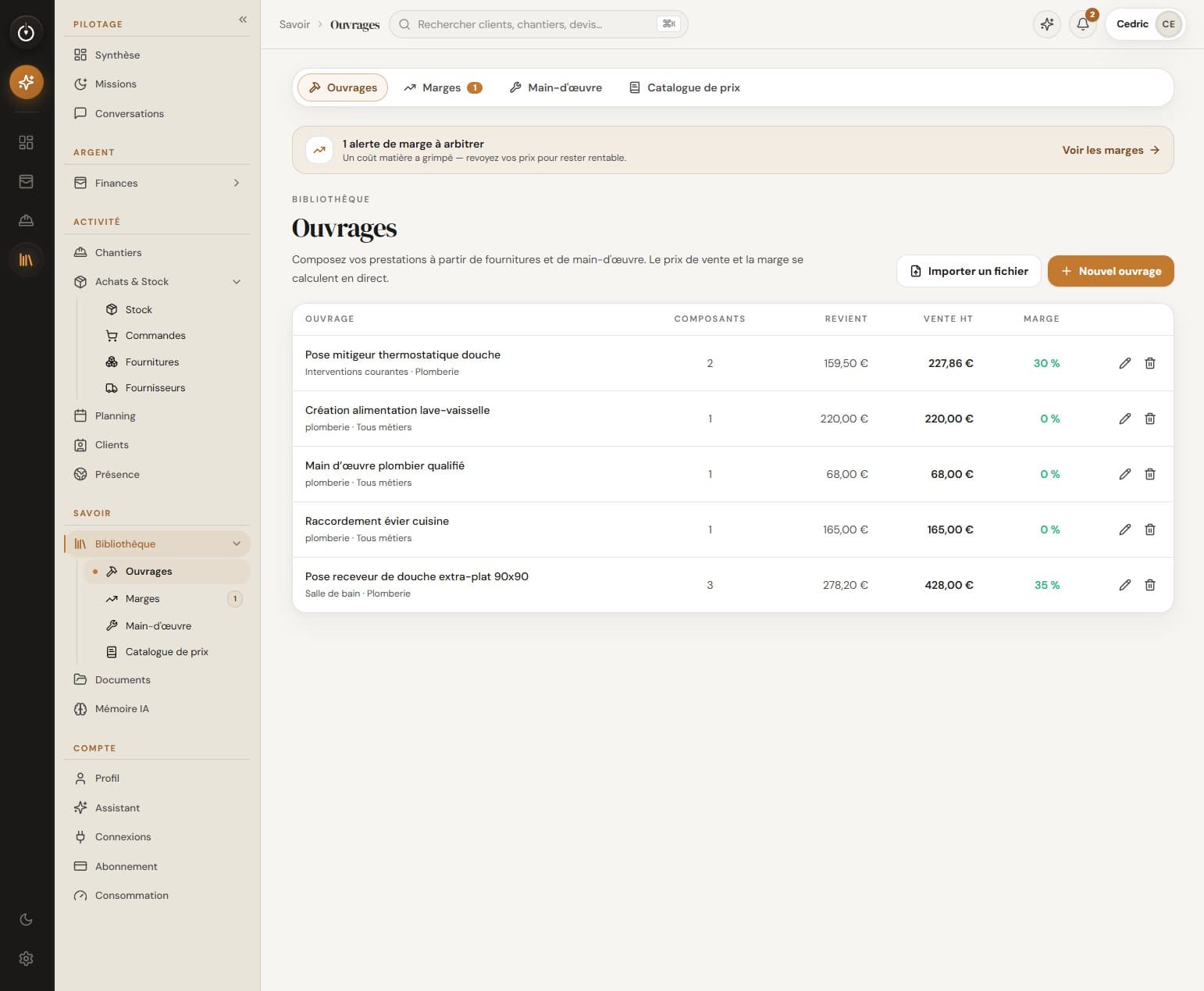Screen dimensions: 1204x991
Task: Follow the Voir les marges link
Action: click(x=1110, y=150)
